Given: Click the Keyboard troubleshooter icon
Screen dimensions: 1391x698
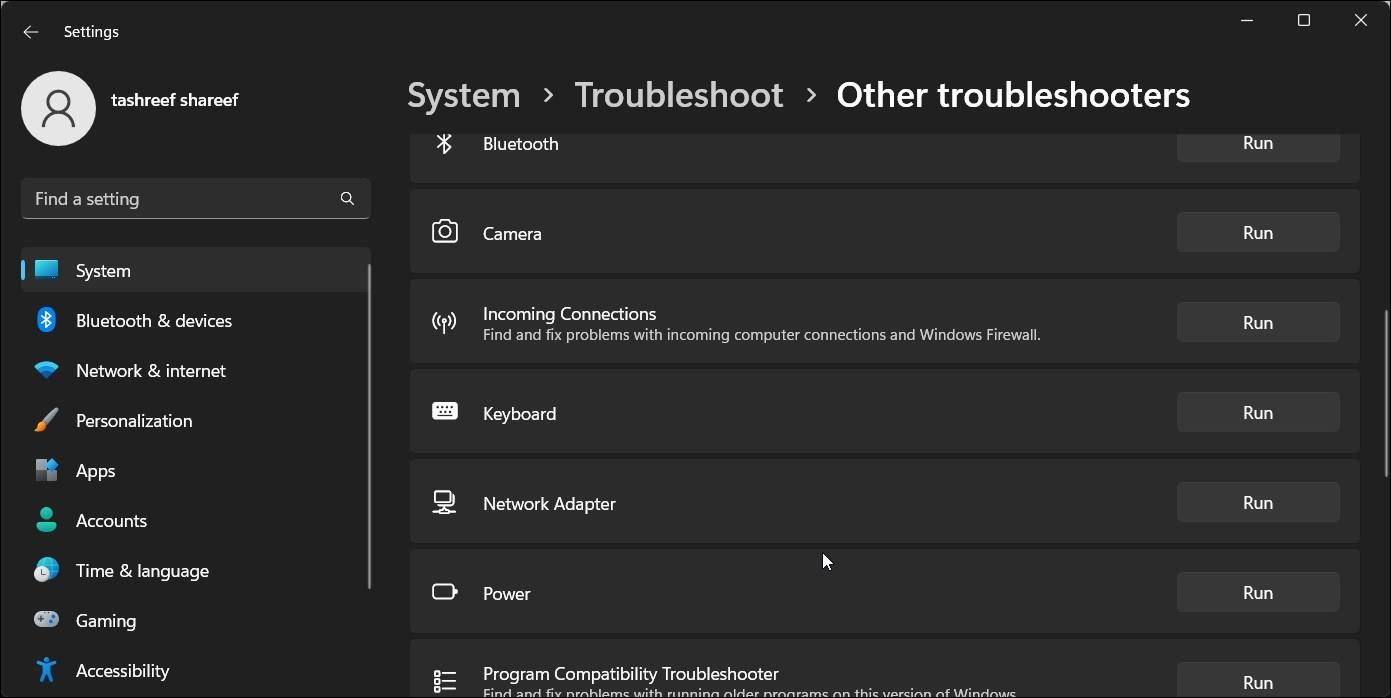Looking at the screenshot, I should (444, 410).
